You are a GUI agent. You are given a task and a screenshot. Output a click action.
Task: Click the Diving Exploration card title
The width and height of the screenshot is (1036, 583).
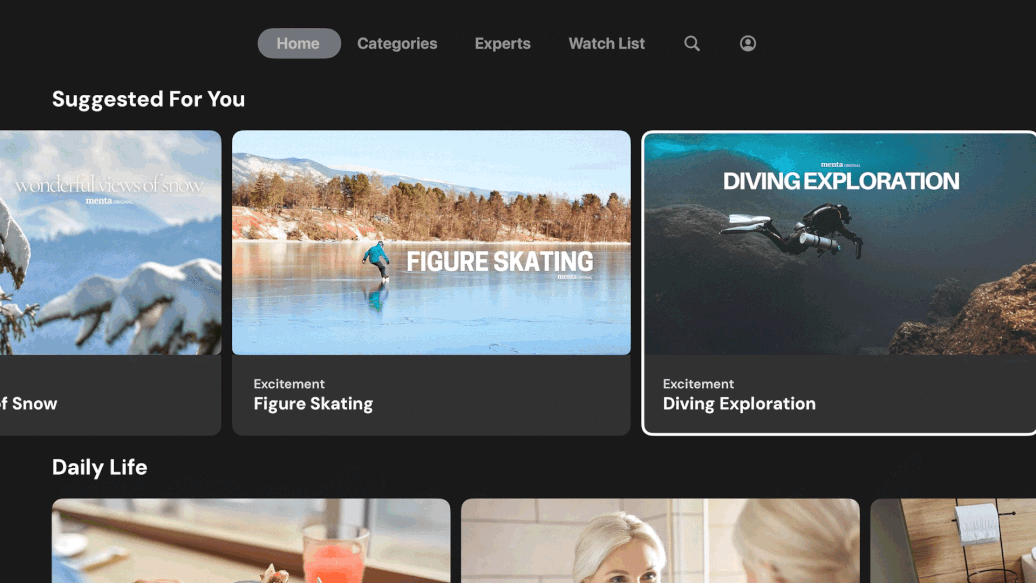coord(739,404)
